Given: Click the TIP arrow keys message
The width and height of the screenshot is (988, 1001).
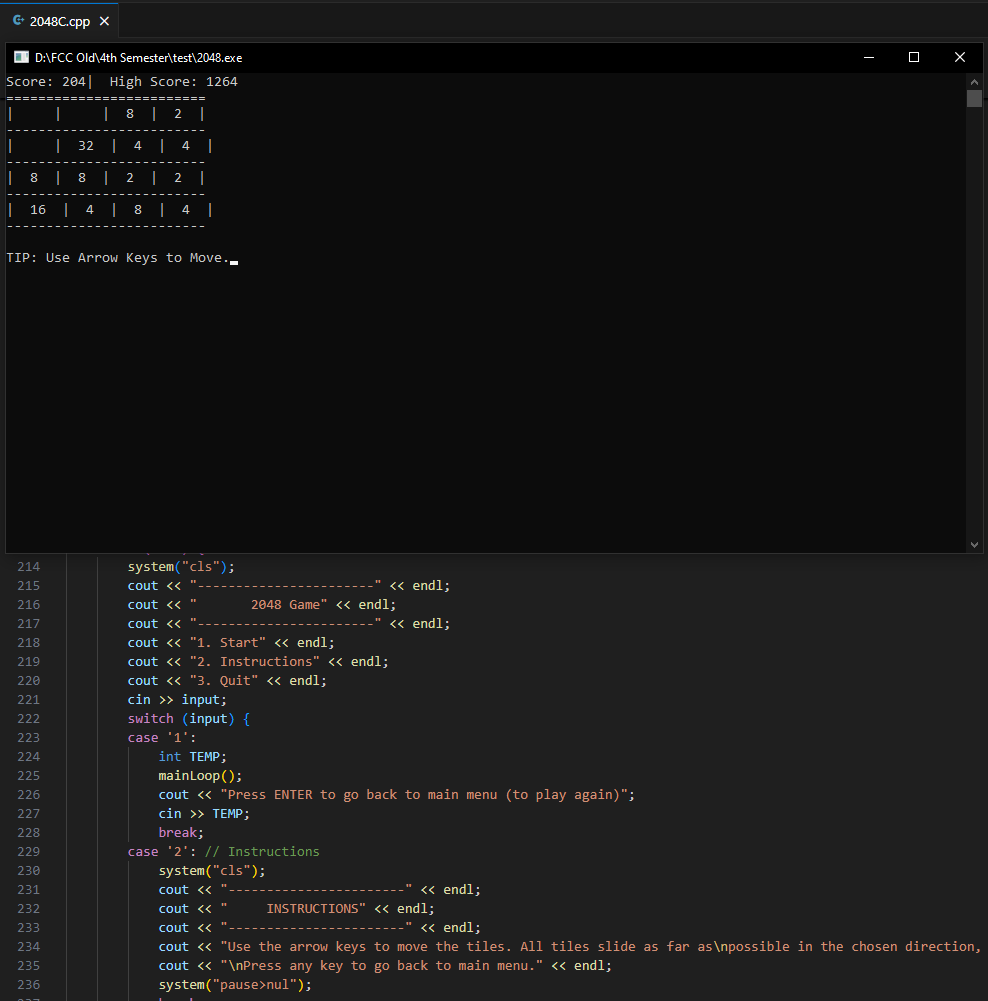Looking at the screenshot, I should point(118,258).
